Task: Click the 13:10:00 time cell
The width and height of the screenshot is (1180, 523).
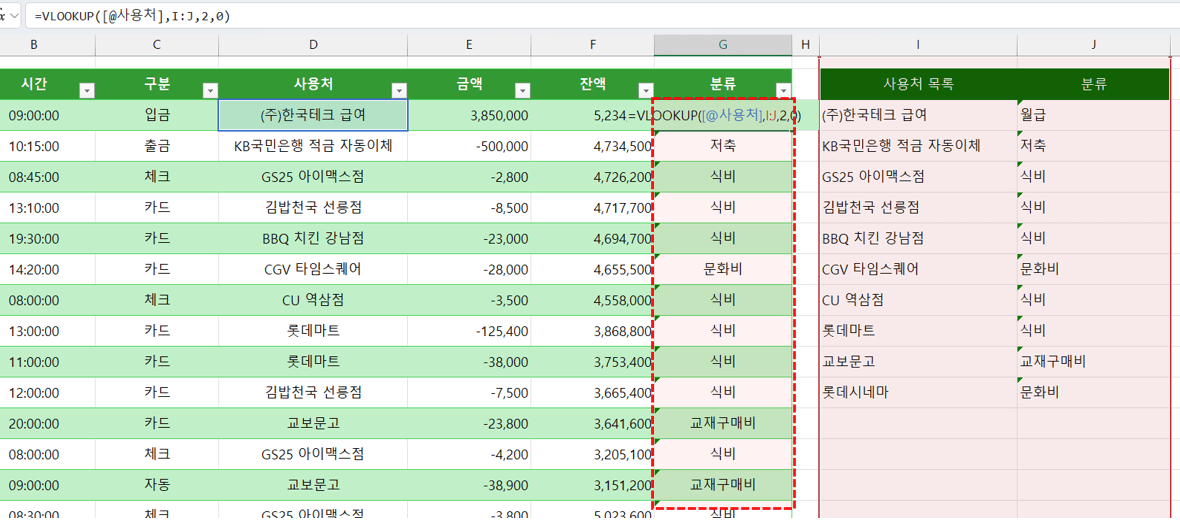Action: pos(34,208)
